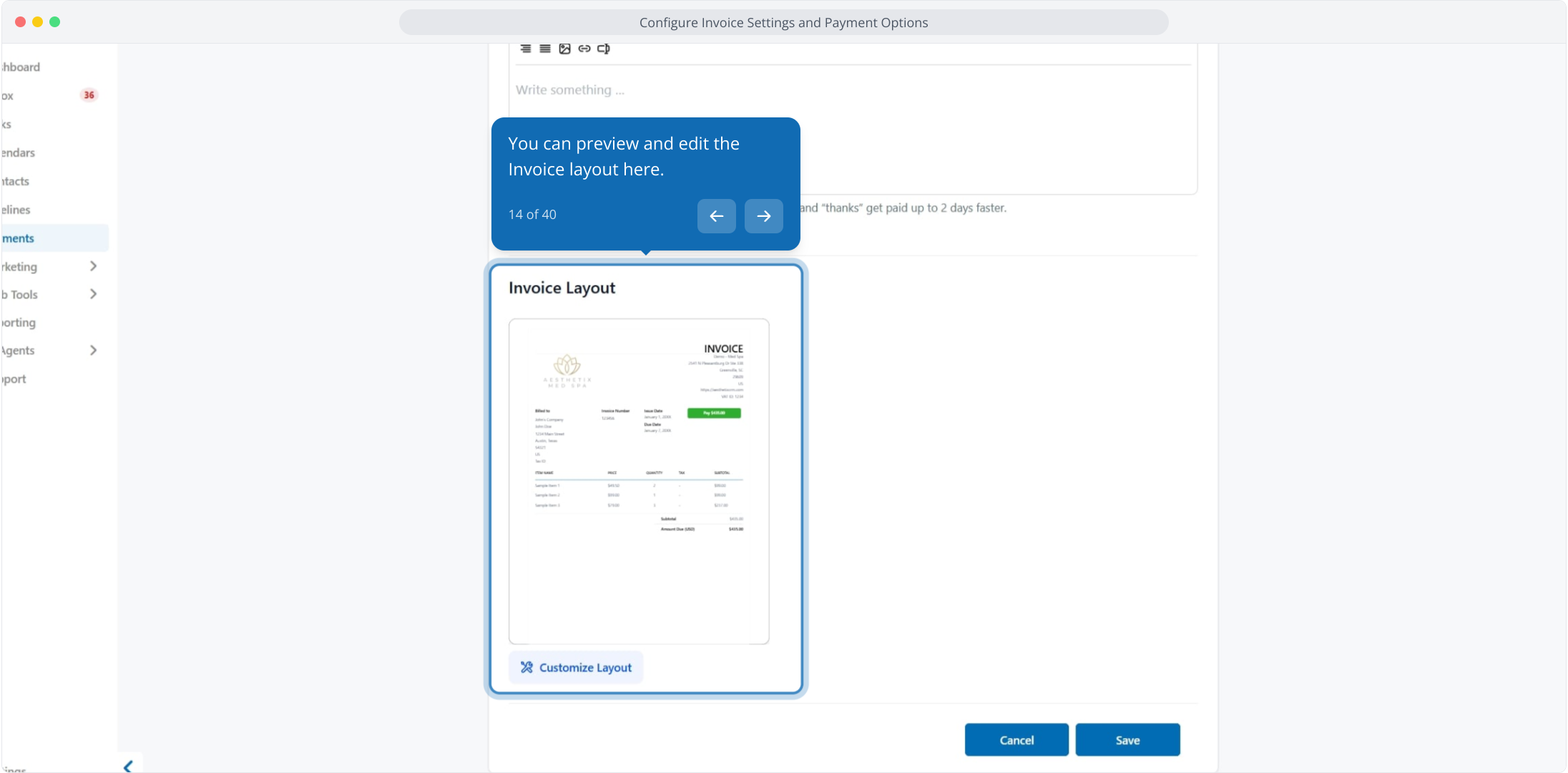Click the invoice layout preview thumbnail
This screenshot has height=773, width=1568.
tap(639, 481)
